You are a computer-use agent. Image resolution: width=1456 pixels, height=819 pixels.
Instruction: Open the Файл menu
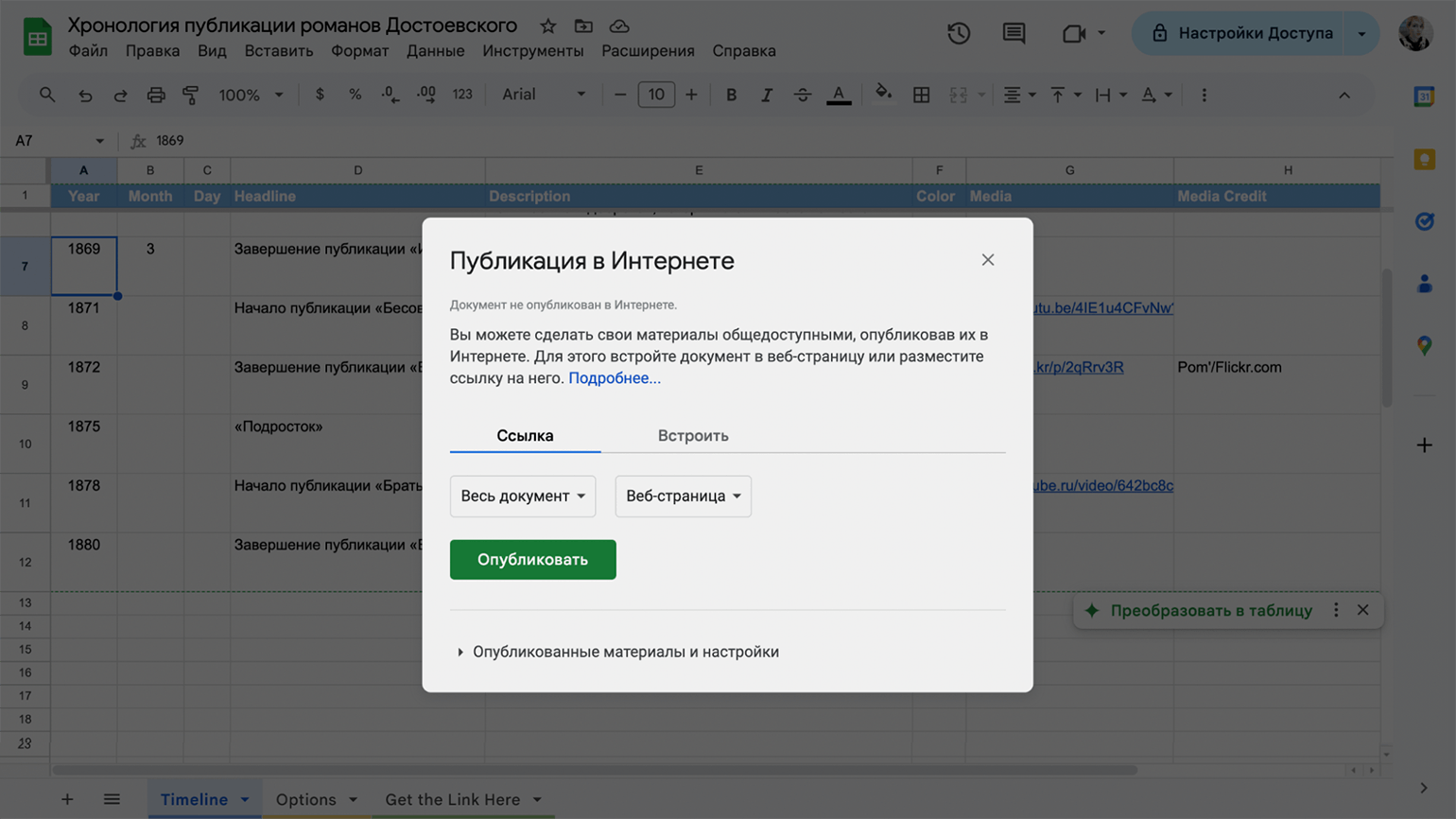(x=88, y=51)
